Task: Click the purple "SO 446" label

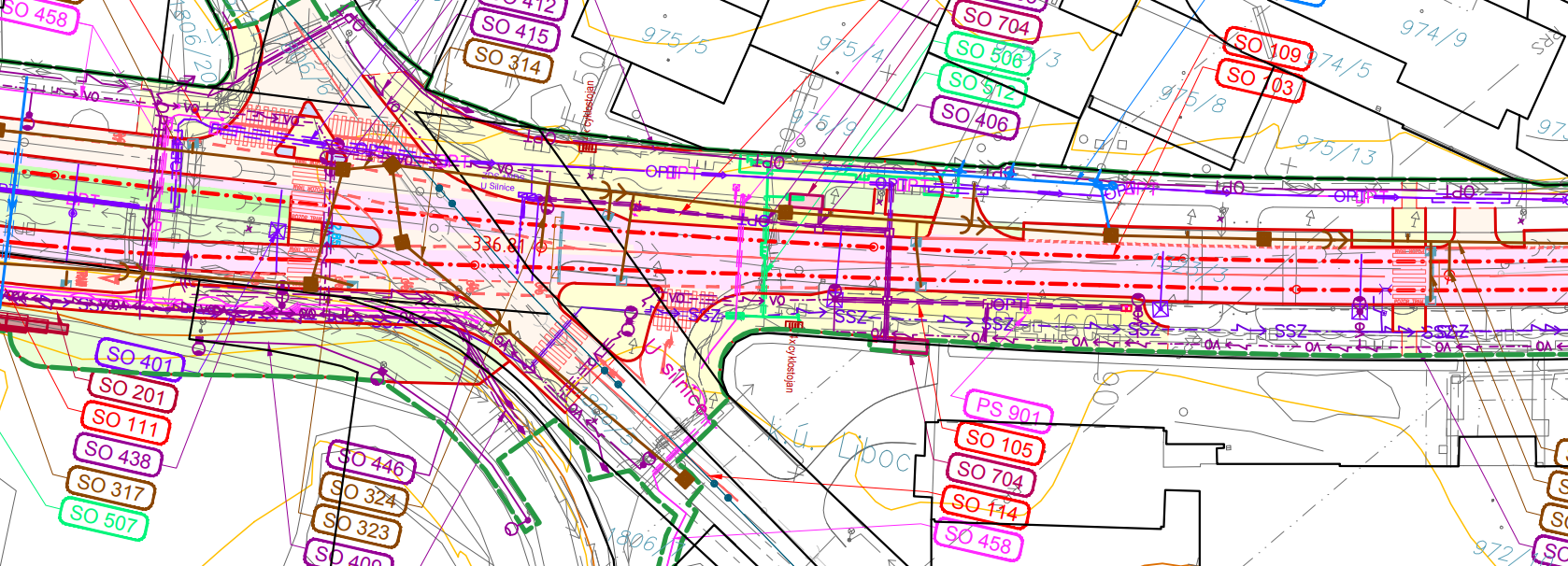Action: [x=370, y=461]
